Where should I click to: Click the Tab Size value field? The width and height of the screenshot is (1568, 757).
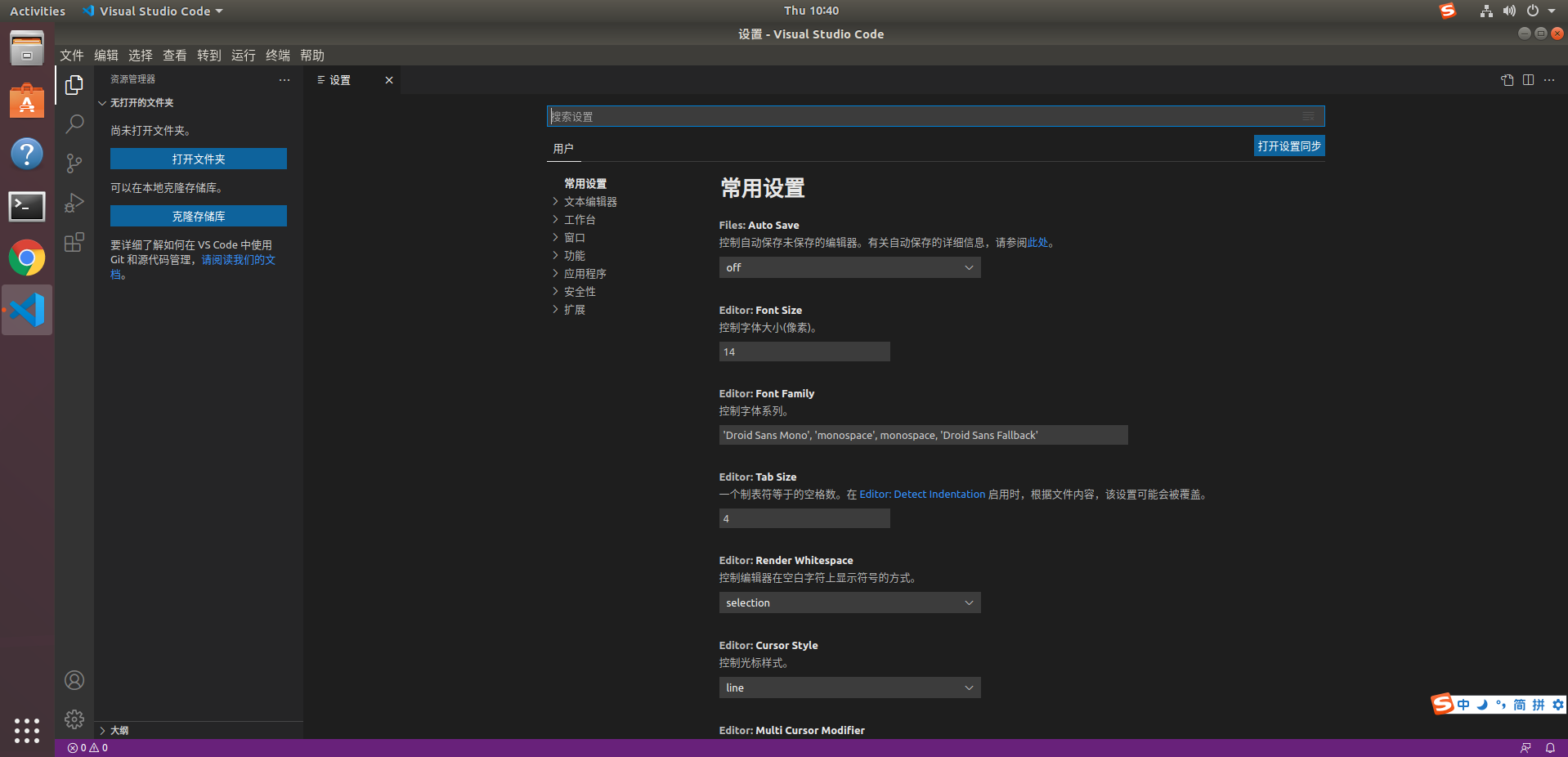804,518
